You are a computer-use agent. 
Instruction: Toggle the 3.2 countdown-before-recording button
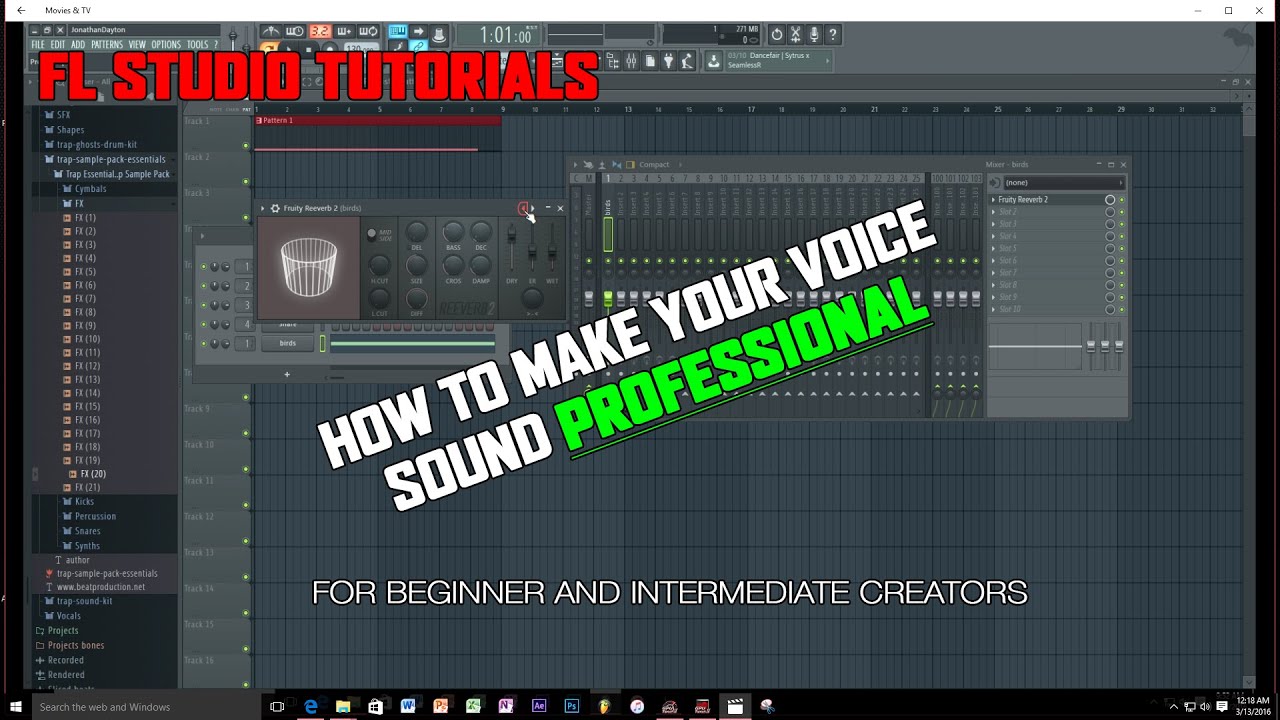coord(320,33)
